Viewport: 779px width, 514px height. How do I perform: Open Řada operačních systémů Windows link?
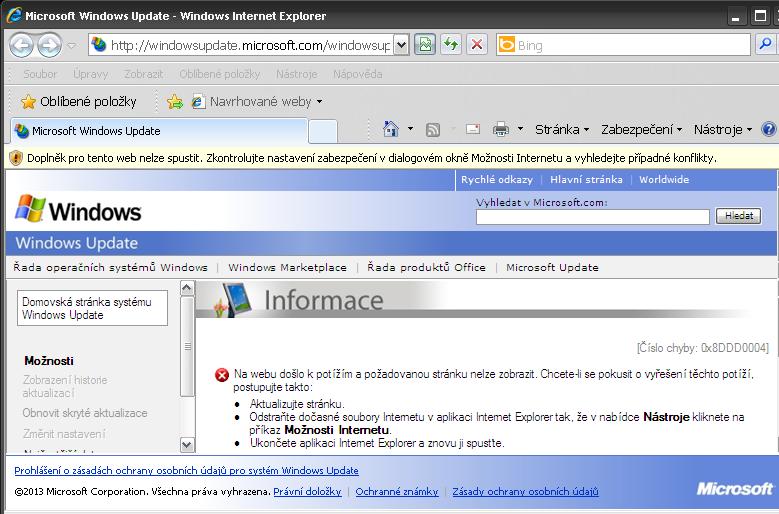(x=110, y=267)
